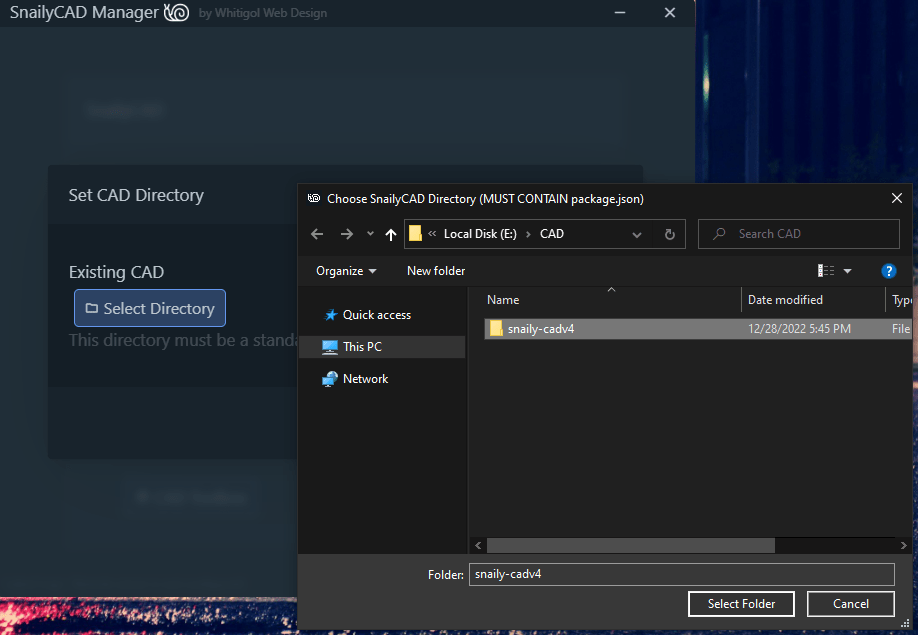
Task: Refresh the CAD folder view
Action: 669,233
